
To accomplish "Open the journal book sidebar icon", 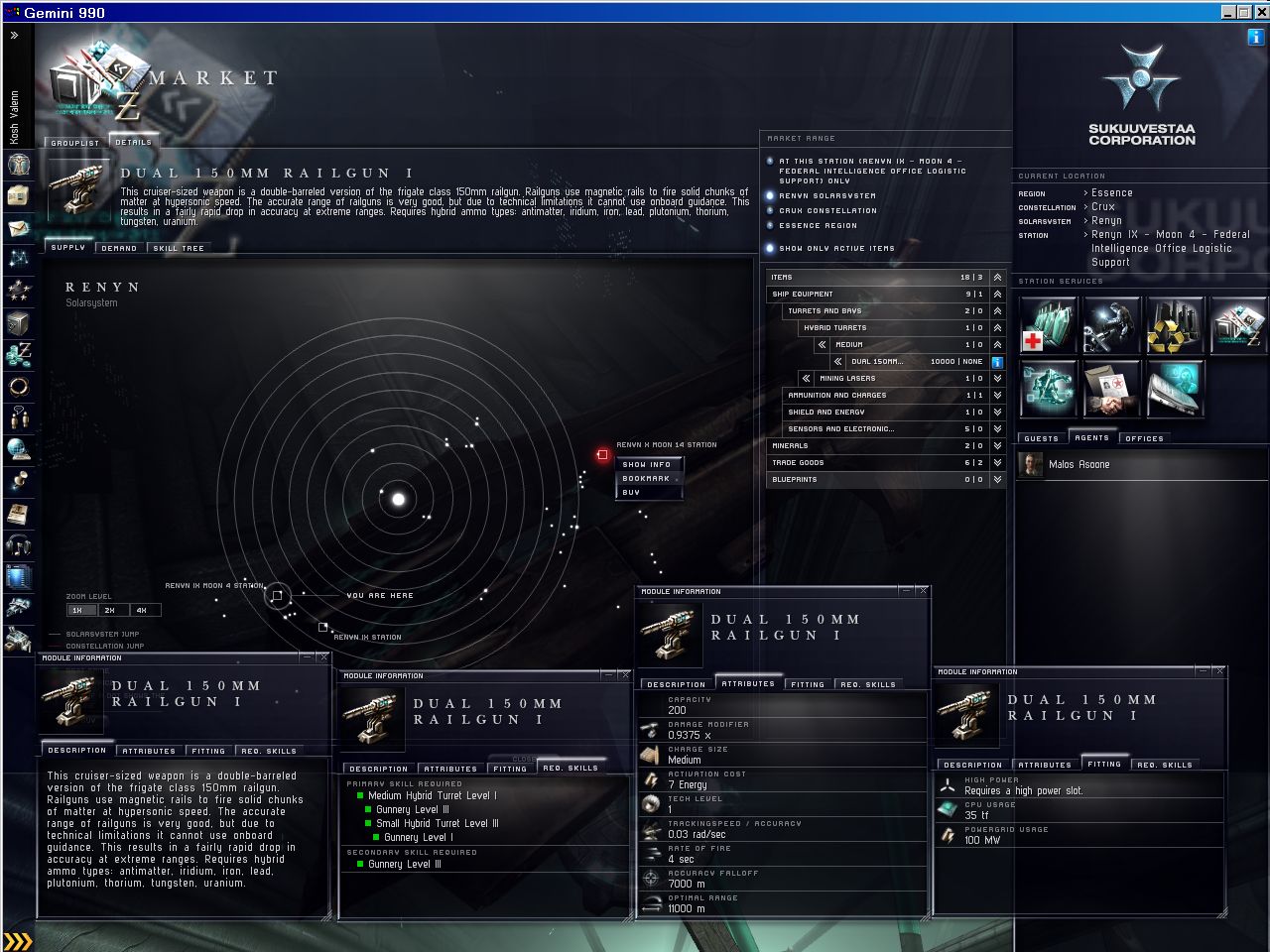I will pos(18,514).
